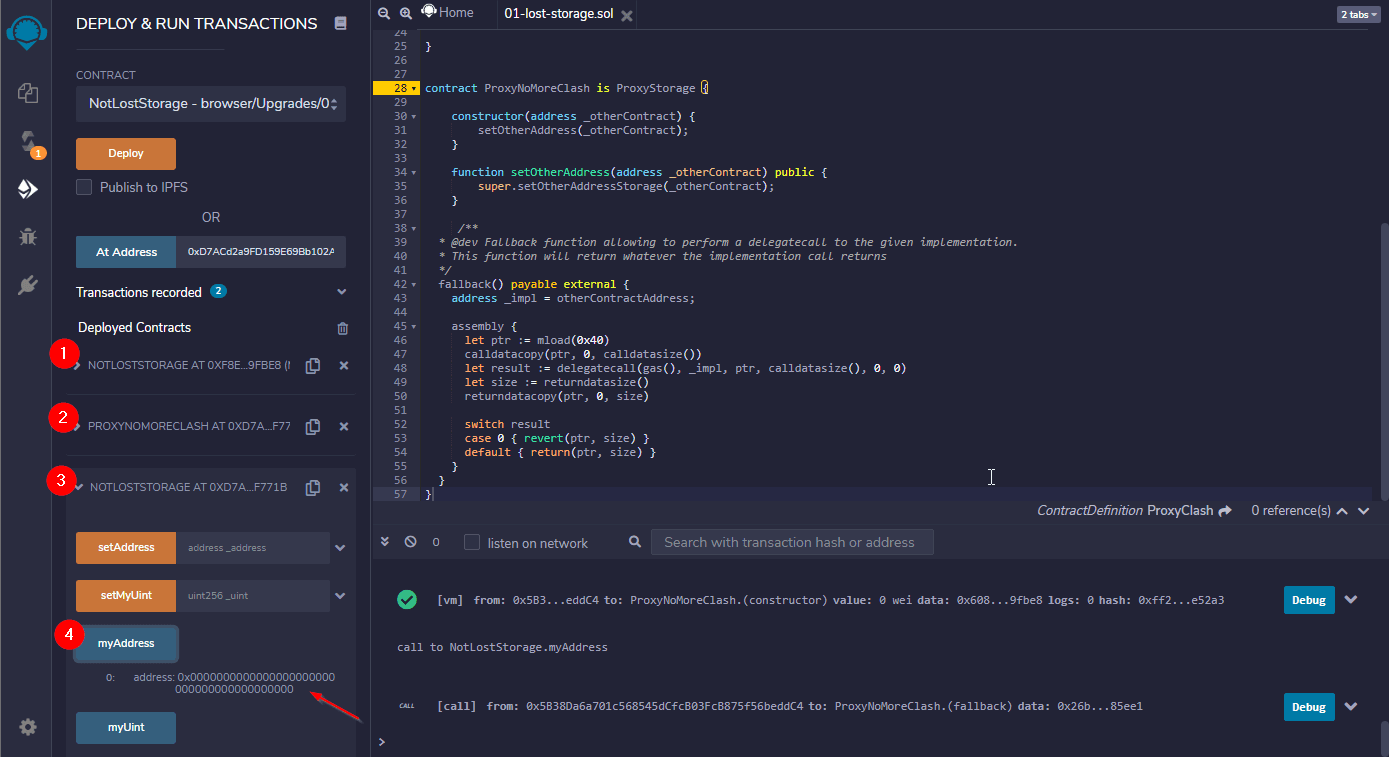Focus the setAddress address _address input
This screenshot has width=1389, height=757.
(x=253, y=548)
